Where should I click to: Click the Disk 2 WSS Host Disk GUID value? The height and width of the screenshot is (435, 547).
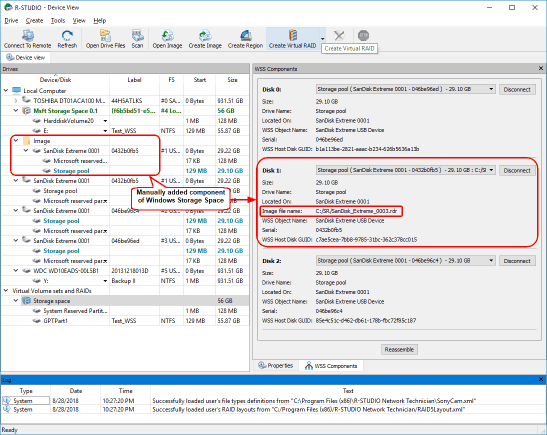(x=366, y=321)
